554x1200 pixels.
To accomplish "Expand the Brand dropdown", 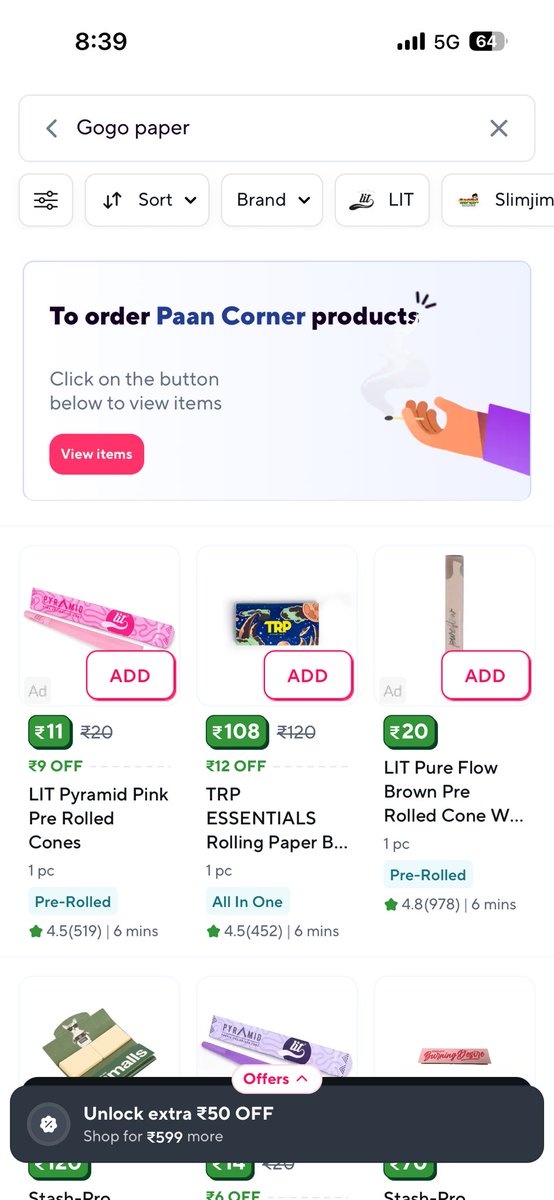I will click(x=272, y=200).
